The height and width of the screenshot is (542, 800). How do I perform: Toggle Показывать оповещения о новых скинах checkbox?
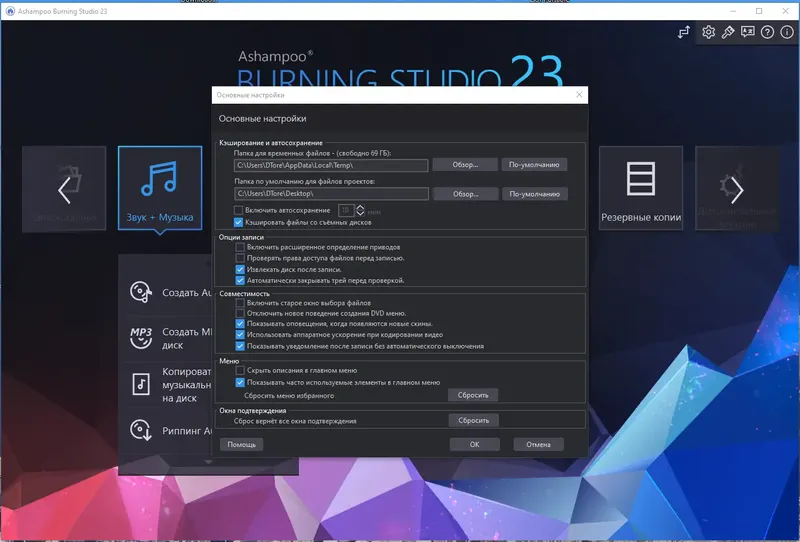(240, 324)
